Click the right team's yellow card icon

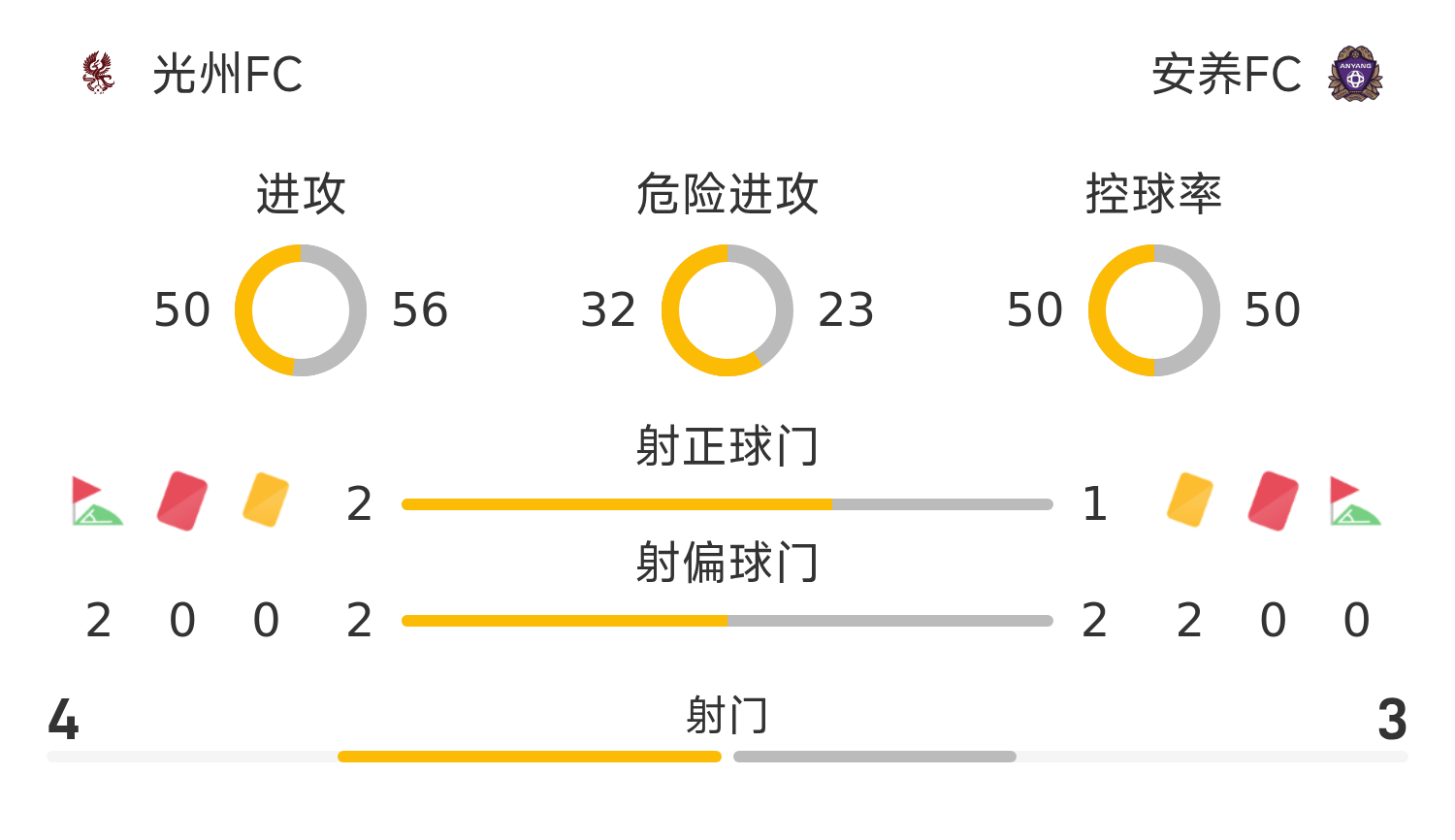click(1190, 501)
